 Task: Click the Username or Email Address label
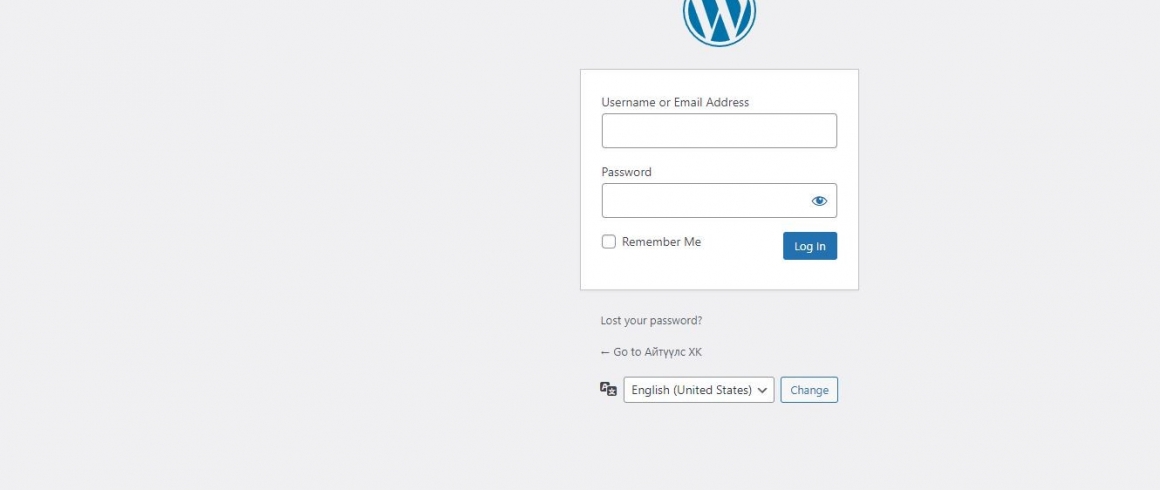click(x=675, y=102)
